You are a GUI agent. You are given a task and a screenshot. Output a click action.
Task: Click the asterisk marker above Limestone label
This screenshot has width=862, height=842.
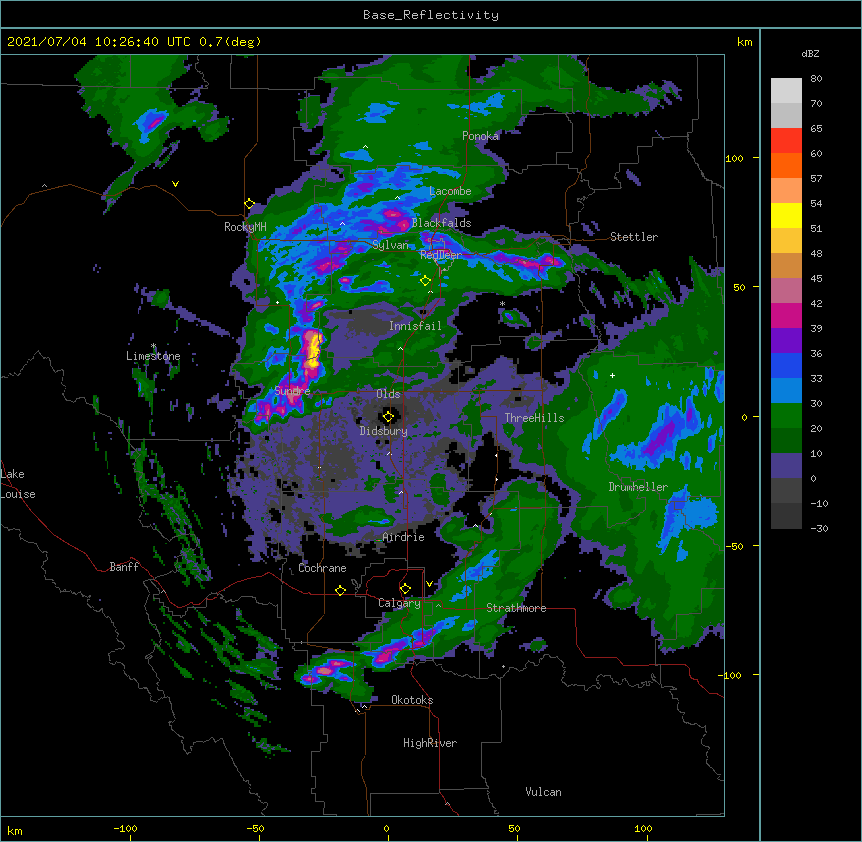(154, 346)
